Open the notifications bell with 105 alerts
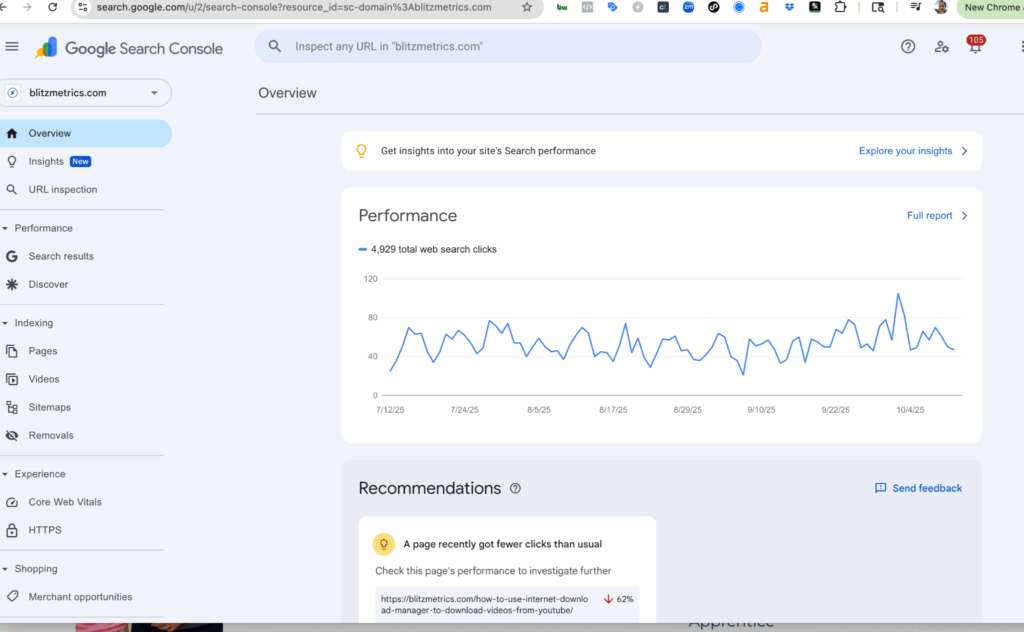Screen dimensions: 1024x632 click(975, 47)
